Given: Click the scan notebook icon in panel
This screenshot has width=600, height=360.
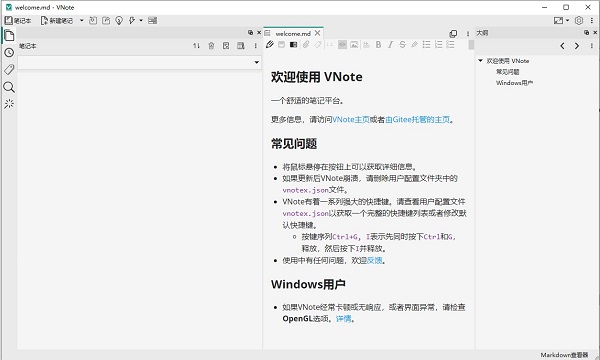Looking at the screenshot, I should pos(226,46).
